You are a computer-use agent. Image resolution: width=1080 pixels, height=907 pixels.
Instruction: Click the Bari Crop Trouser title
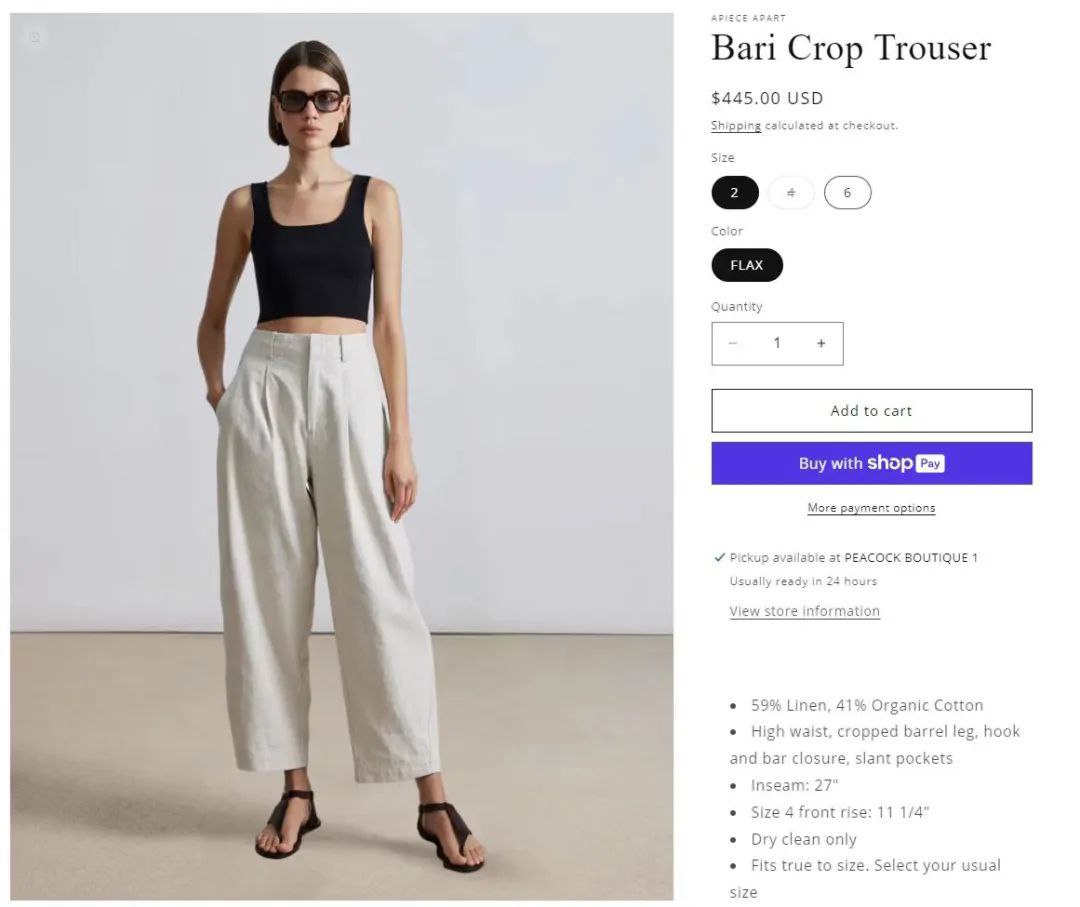tap(851, 48)
